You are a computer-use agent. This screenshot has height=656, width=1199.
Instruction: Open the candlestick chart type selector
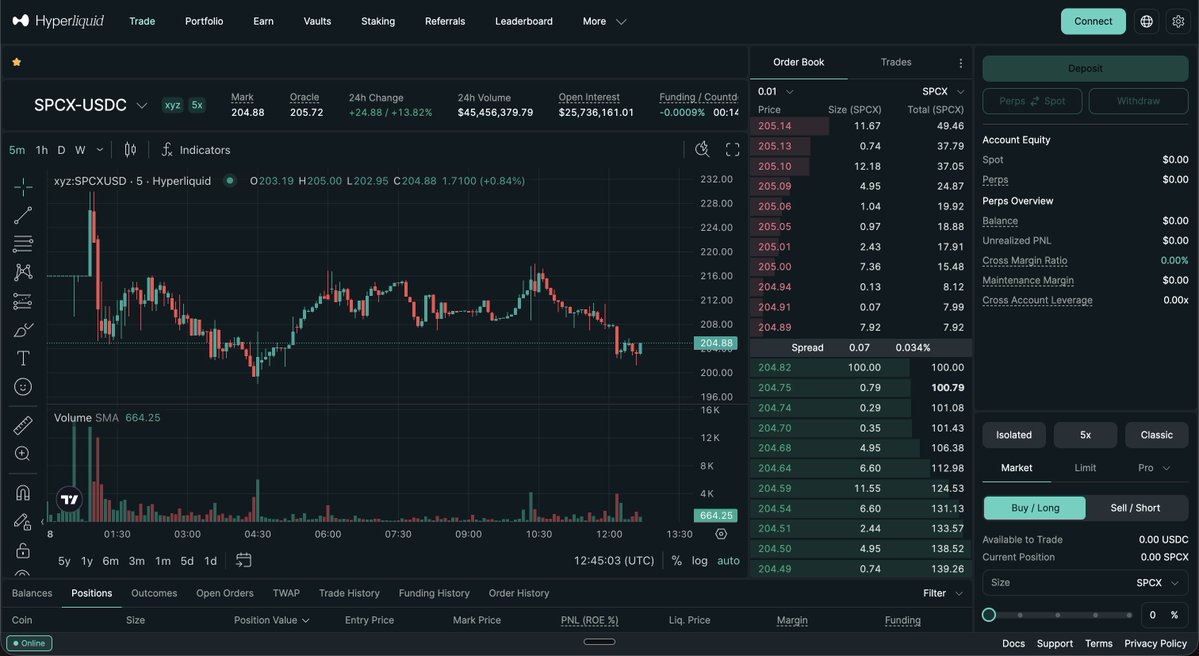130,150
